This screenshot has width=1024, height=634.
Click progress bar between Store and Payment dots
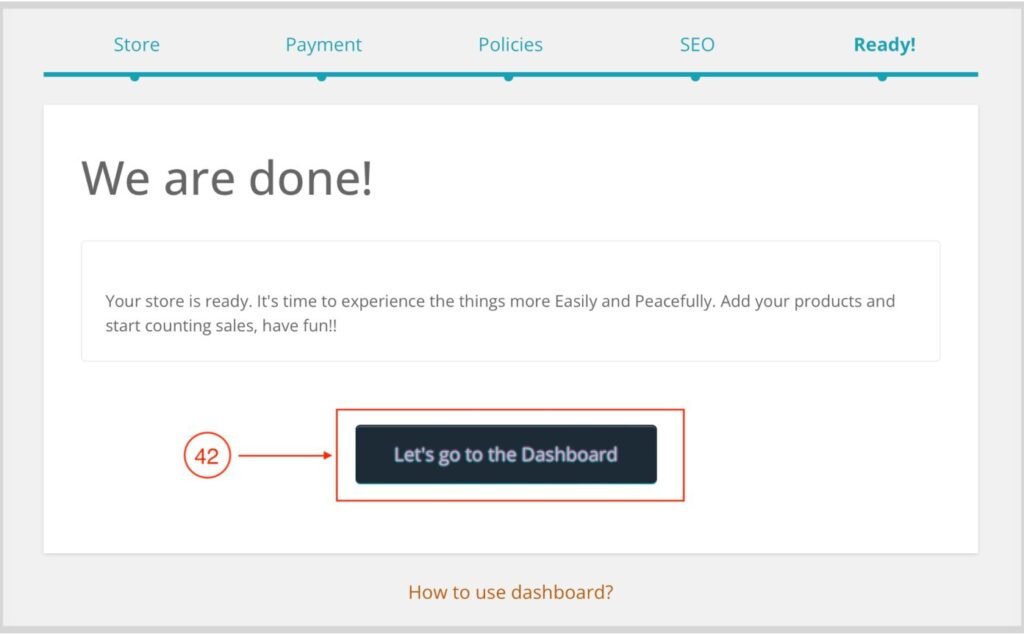click(228, 74)
